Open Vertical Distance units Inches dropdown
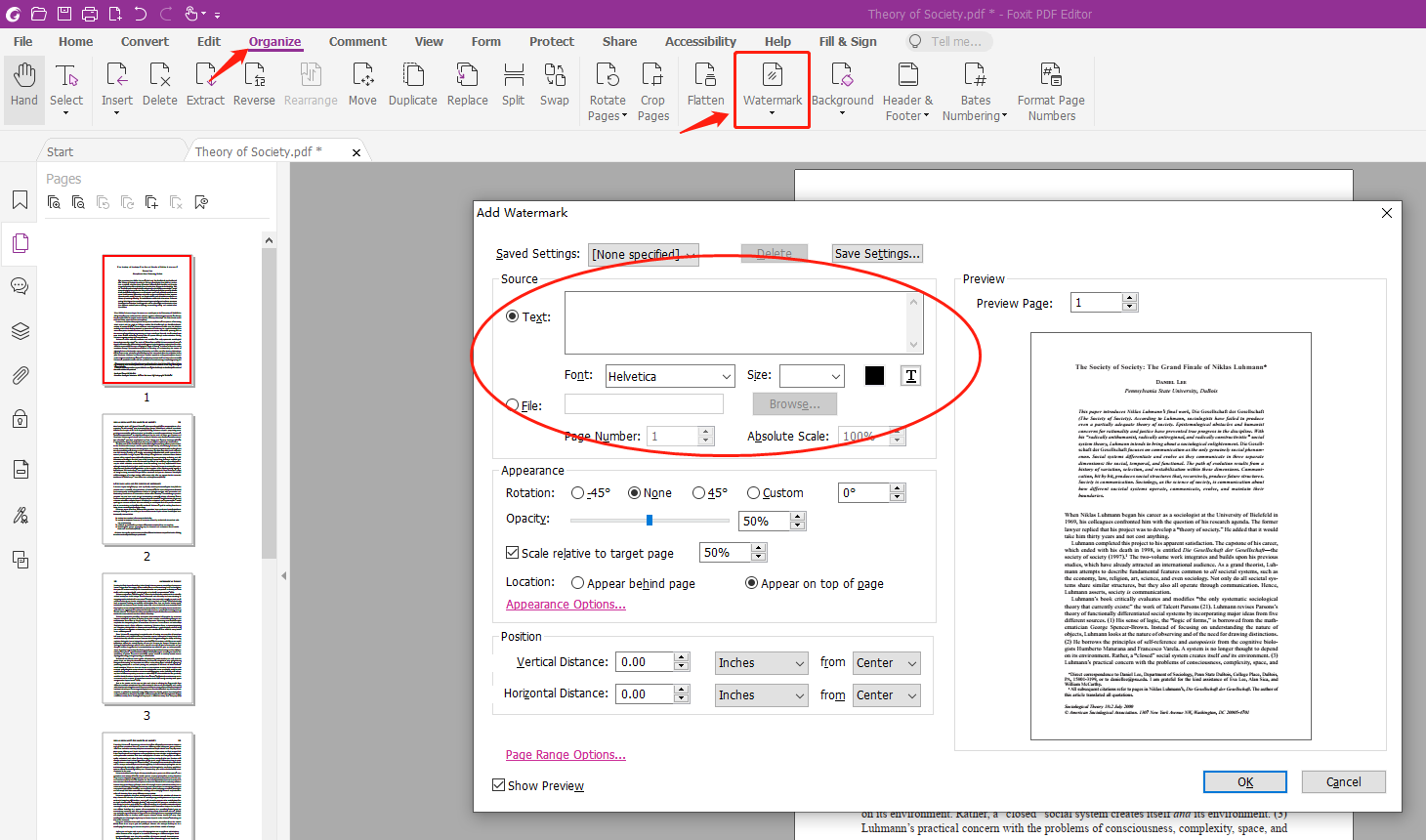 pyautogui.click(x=761, y=663)
